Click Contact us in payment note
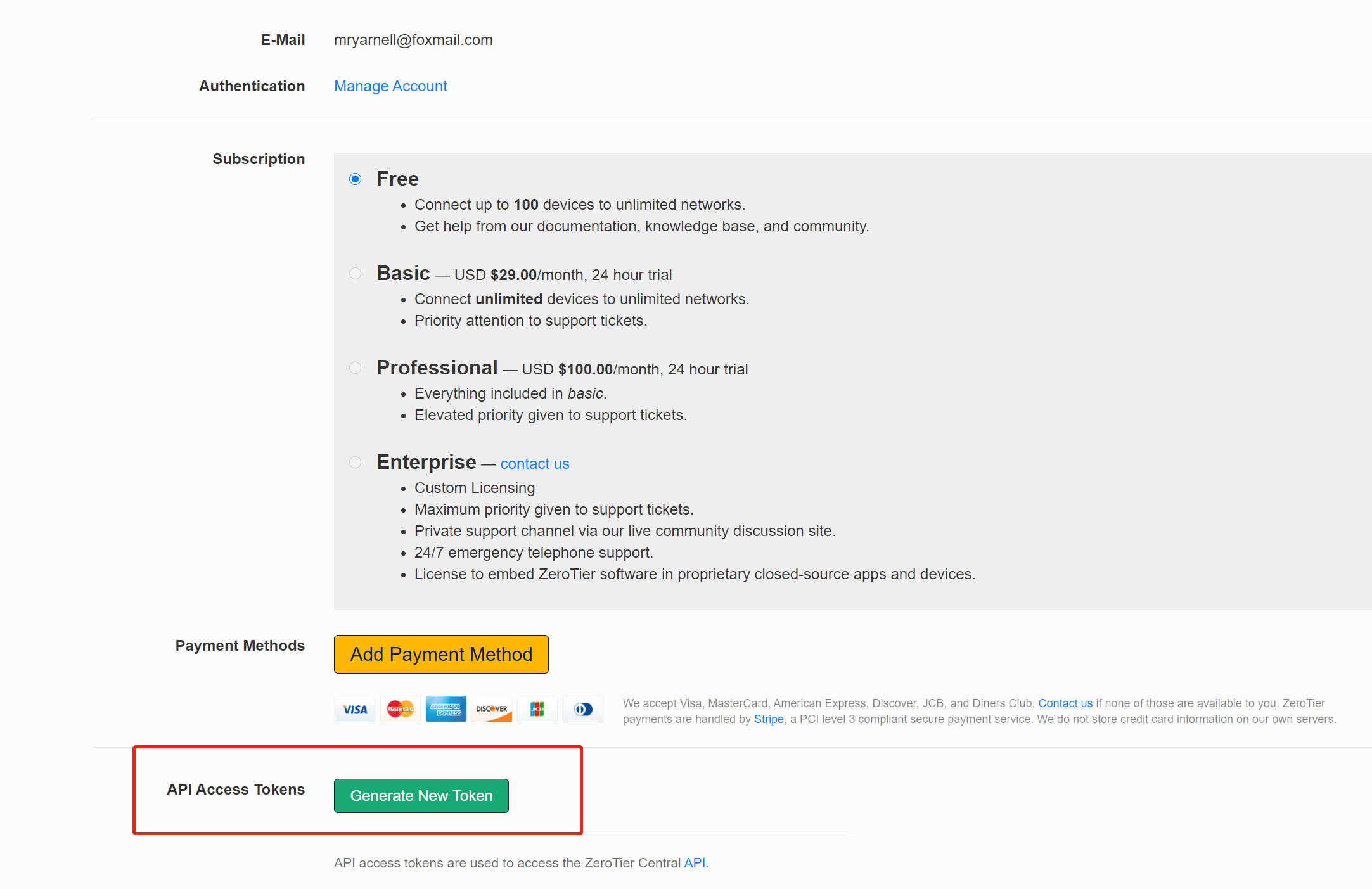The width and height of the screenshot is (1372, 889). (1065, 703)
